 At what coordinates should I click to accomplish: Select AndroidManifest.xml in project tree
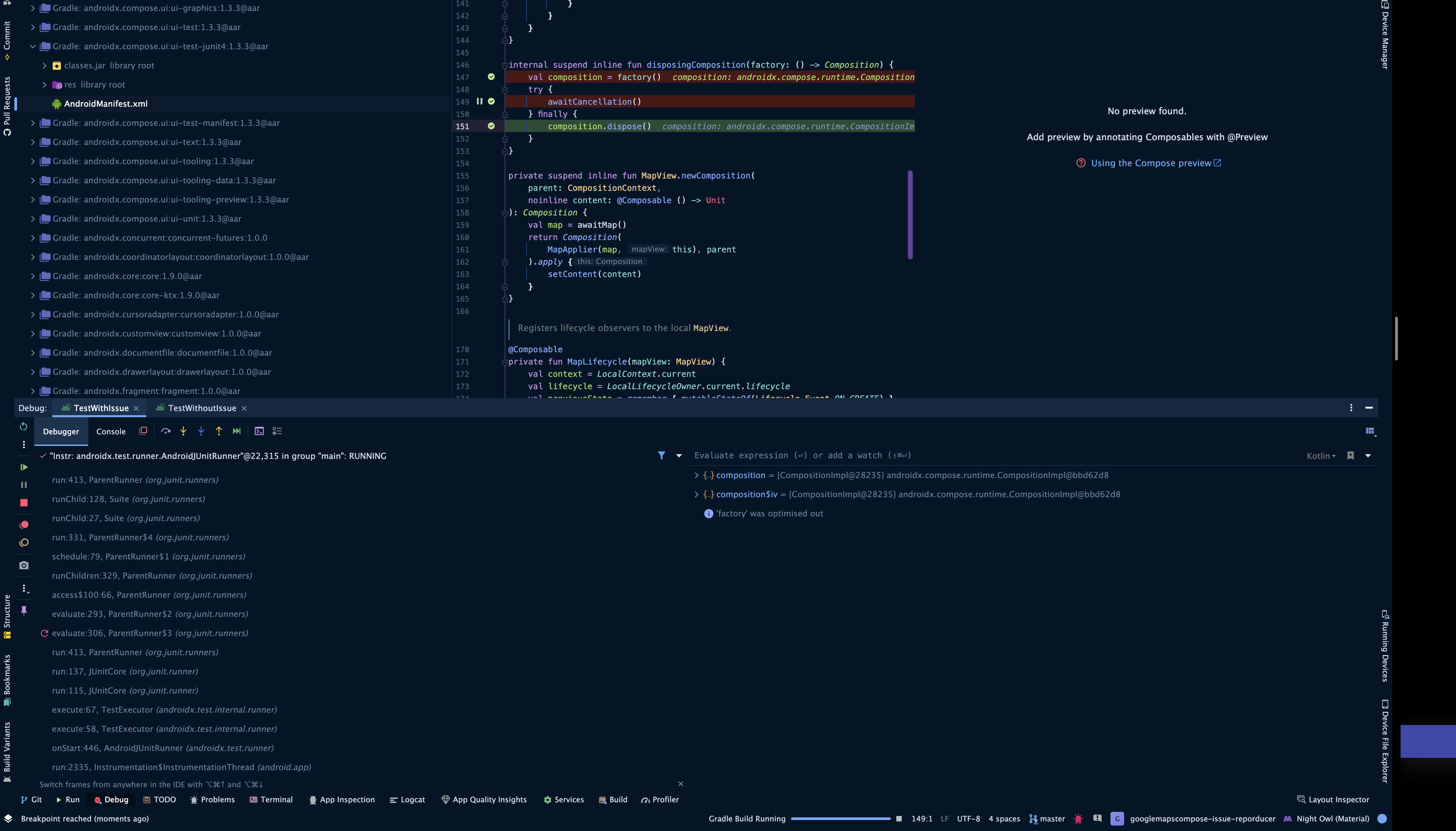106,104
